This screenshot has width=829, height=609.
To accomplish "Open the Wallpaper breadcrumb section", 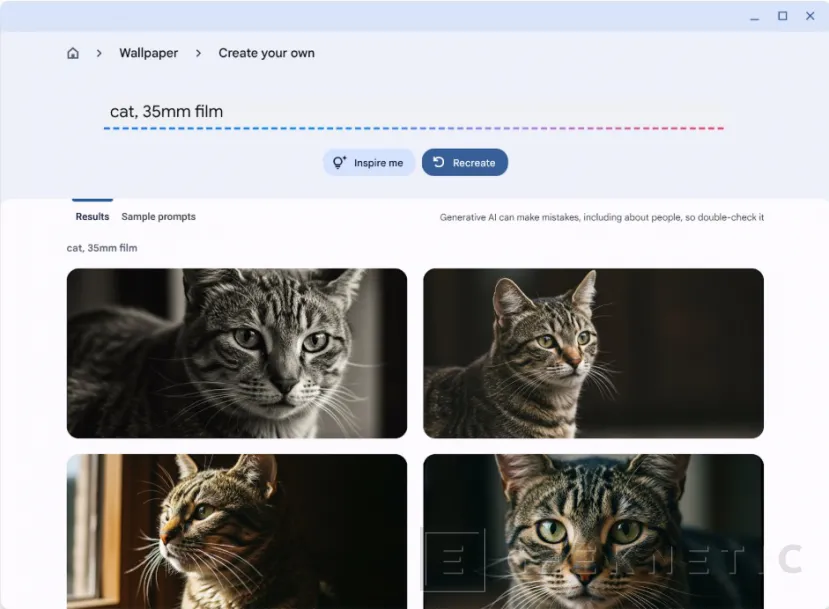I will click(147, 52).
